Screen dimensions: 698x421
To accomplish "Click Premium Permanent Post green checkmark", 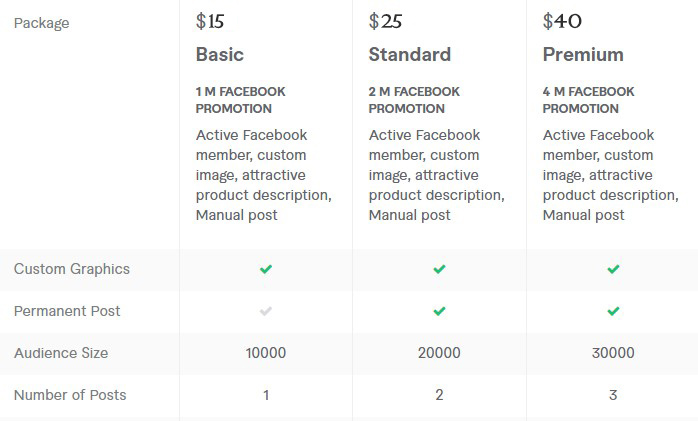I will pos(613,311).
